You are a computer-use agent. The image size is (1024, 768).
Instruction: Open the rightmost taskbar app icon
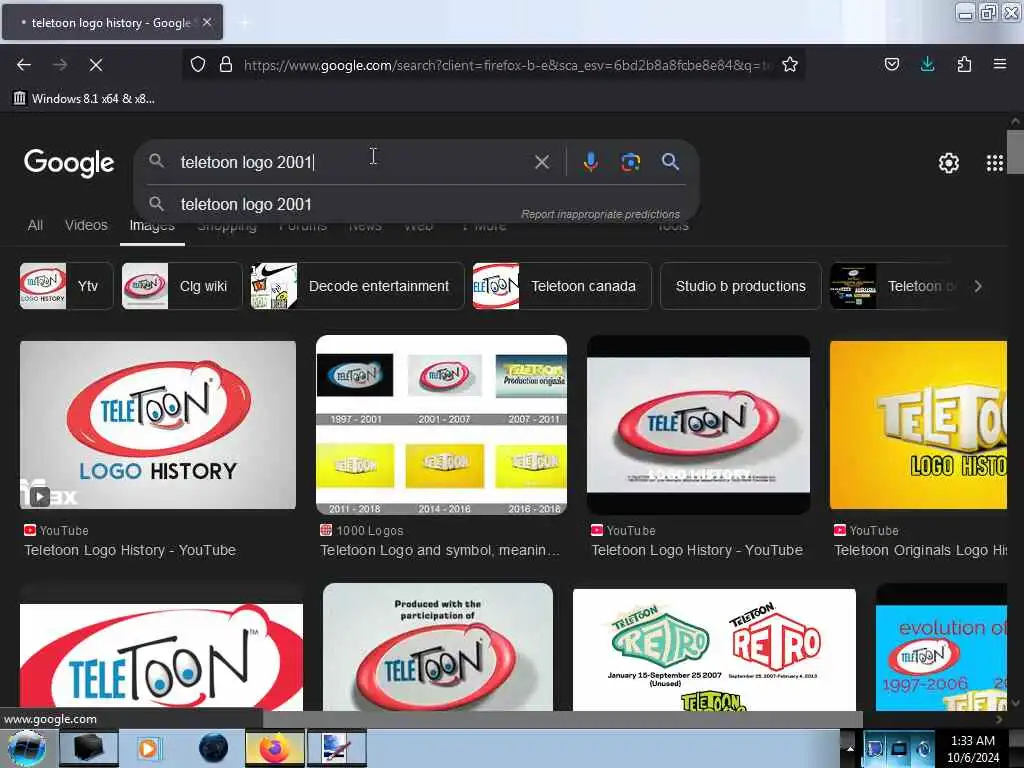(x=337, y=748)
